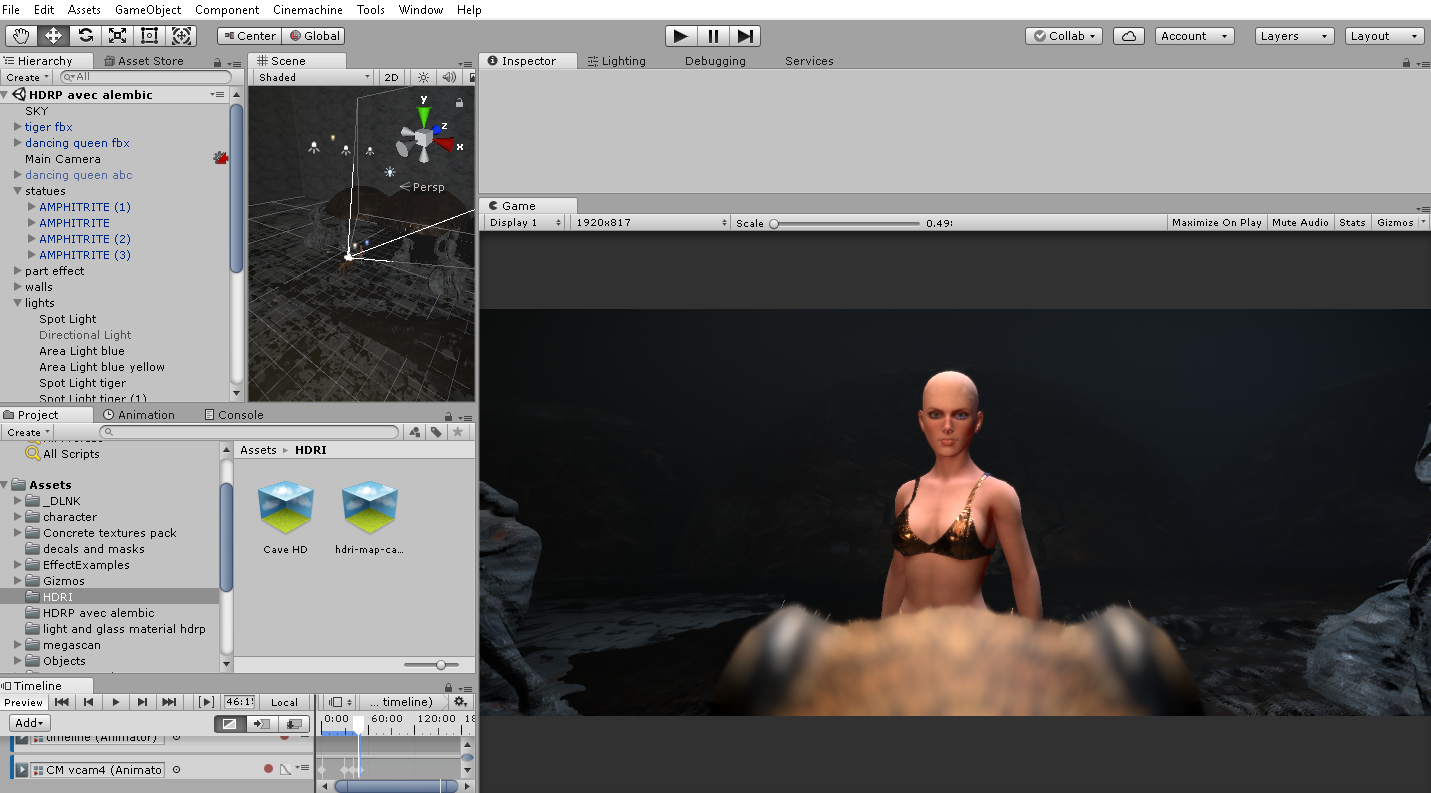Open the 1920x817 resolution dropdown
This screenshot has height=793, width=1431.
click(650, 222)
